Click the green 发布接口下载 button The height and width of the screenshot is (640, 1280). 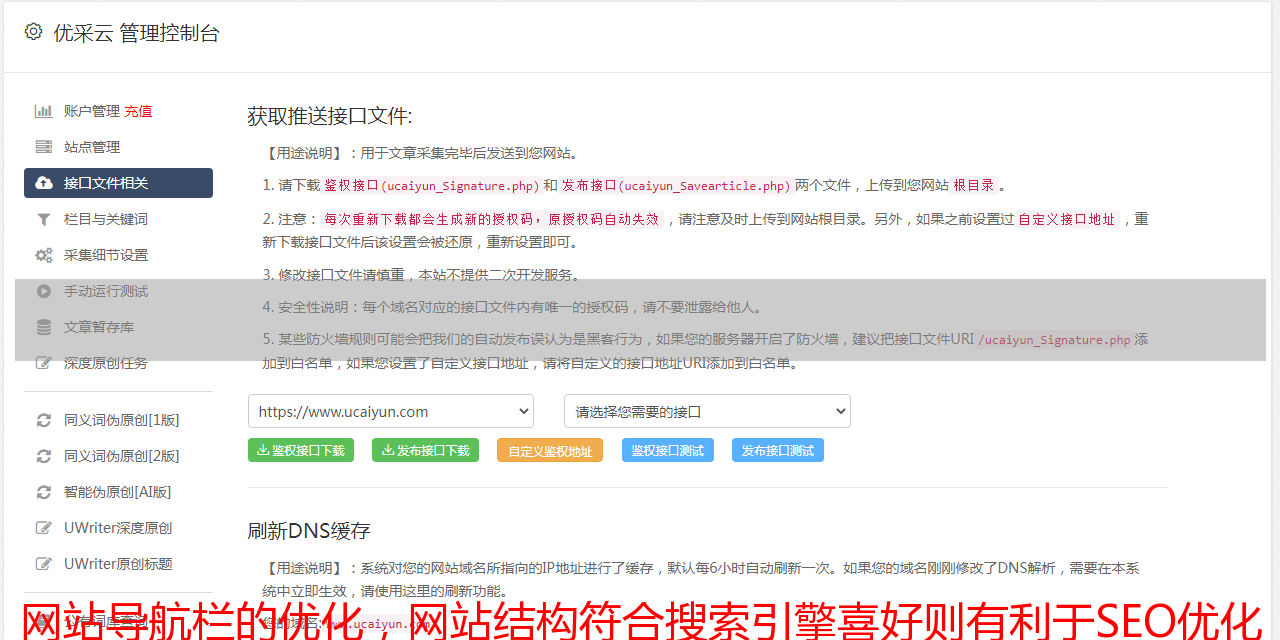425,450
